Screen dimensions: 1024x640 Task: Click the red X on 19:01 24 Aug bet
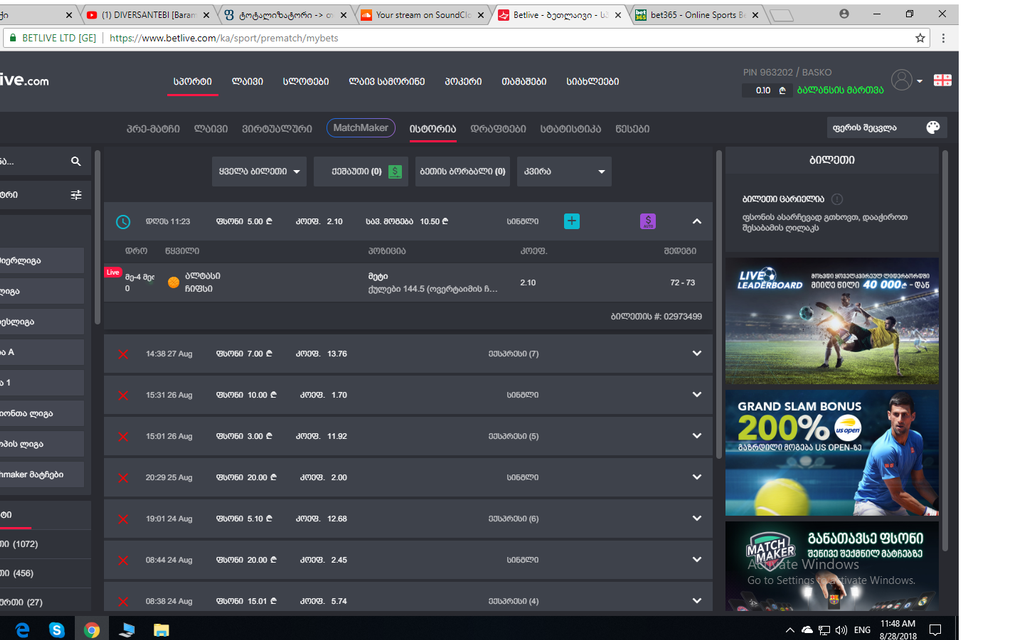123,519
